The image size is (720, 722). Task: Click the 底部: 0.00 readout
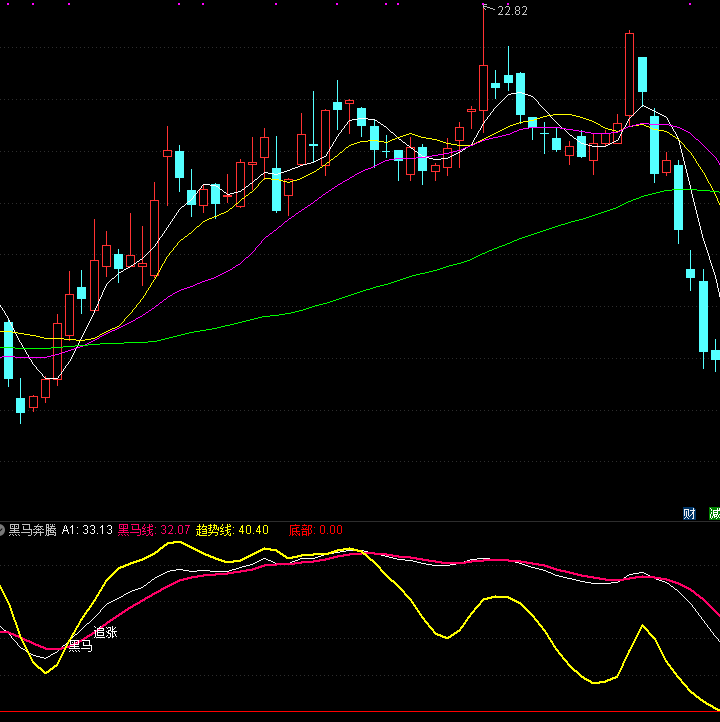tap(316, 530)
